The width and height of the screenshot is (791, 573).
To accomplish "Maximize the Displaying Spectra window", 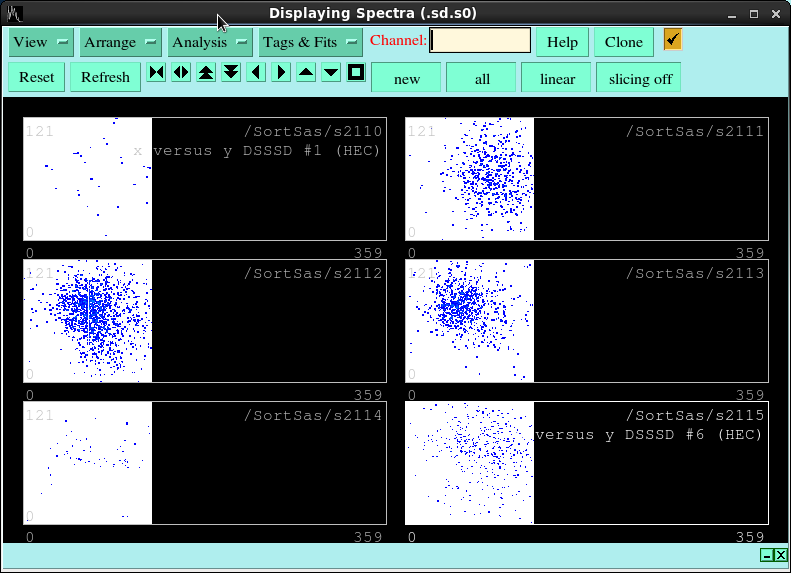I will [754, 14].
